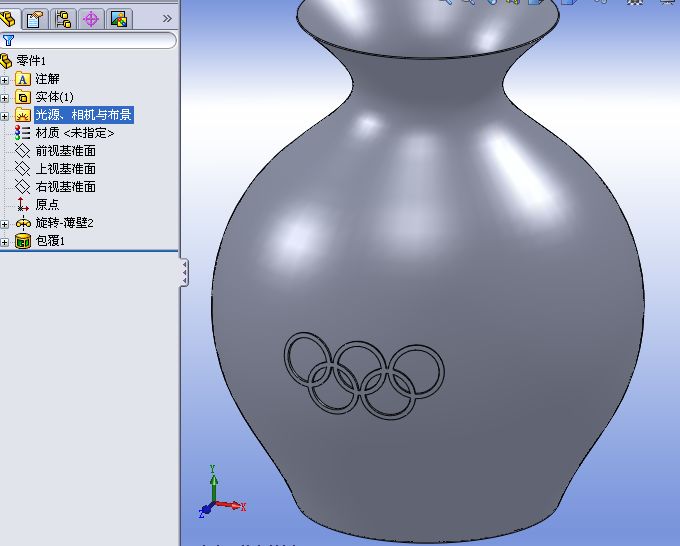Screen dimensions: 680x546
Task: Click the wrap feature icon for 包覆1
Action: pyautogui.click(x=23, y=241)
